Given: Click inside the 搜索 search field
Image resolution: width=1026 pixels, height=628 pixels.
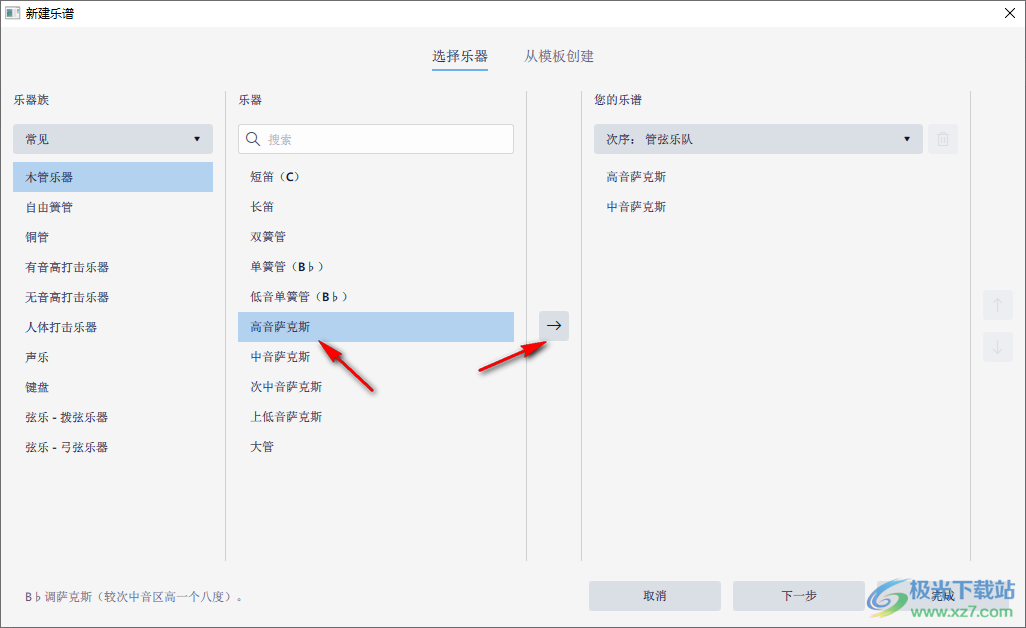Looking at the screenshot, I should [375, 139].
